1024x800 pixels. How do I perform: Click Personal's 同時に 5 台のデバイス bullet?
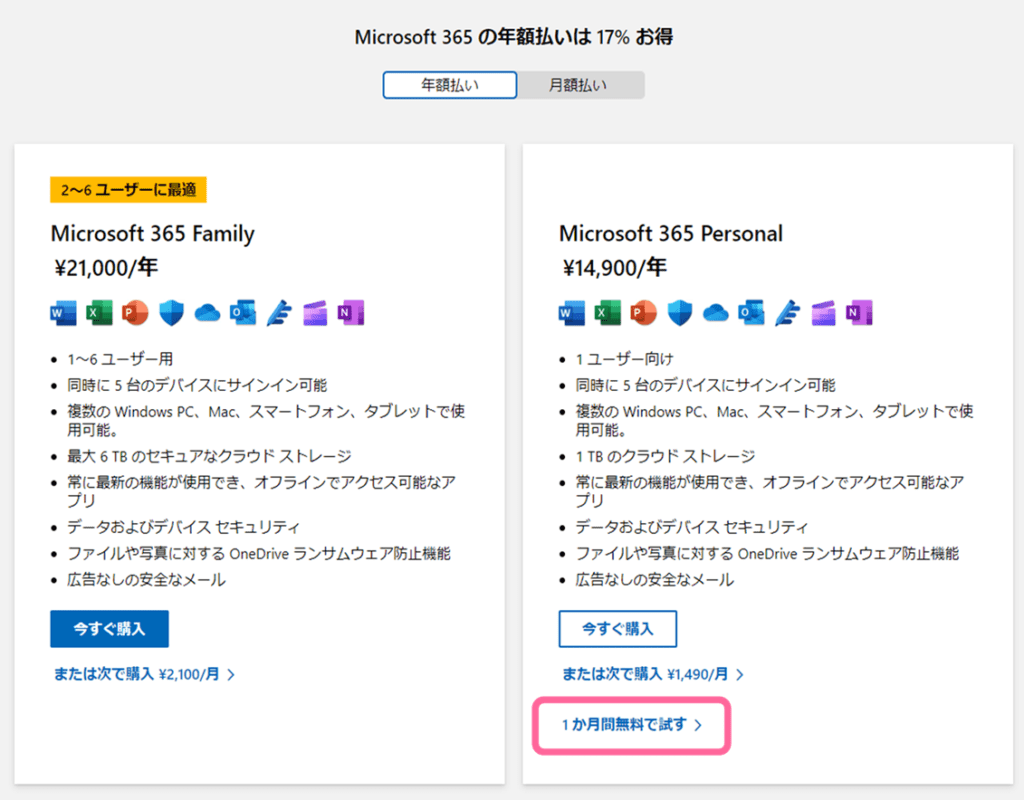pyautogui.click(x=705, y=385)
